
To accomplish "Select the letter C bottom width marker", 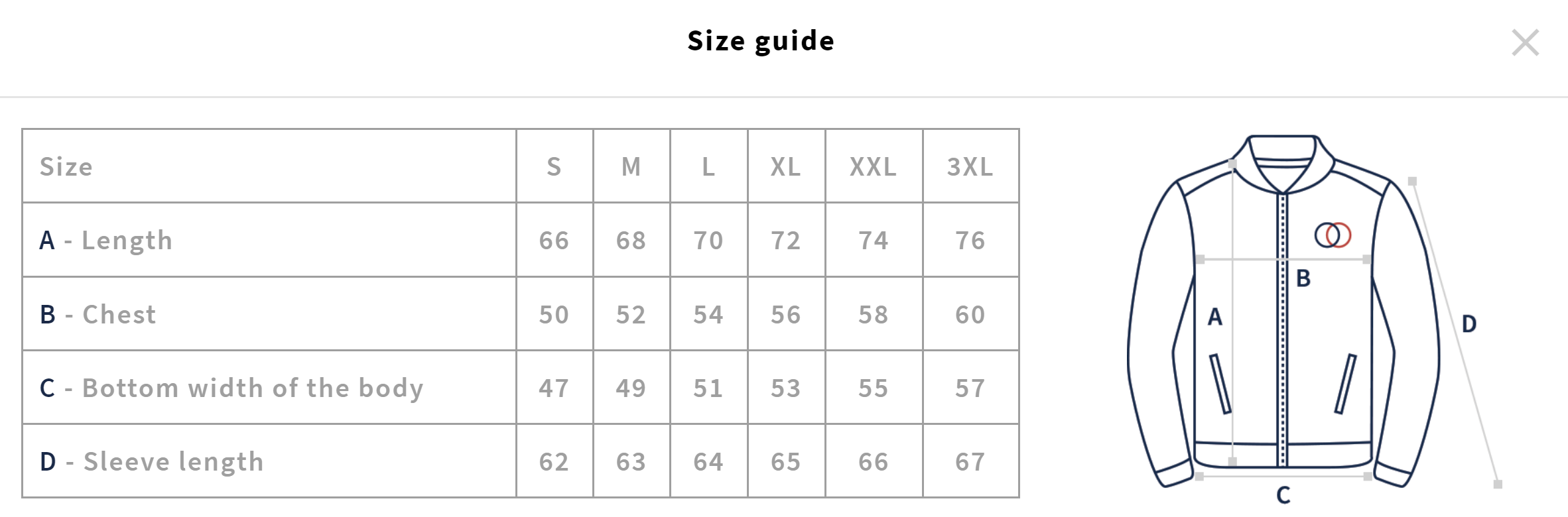I will tap(1283, 495).
